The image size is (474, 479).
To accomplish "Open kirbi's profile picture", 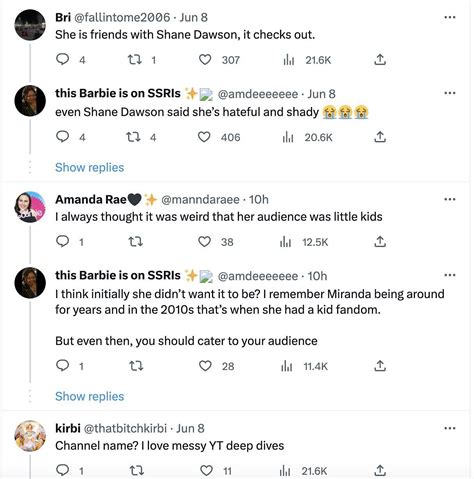I will click(30, 436).
